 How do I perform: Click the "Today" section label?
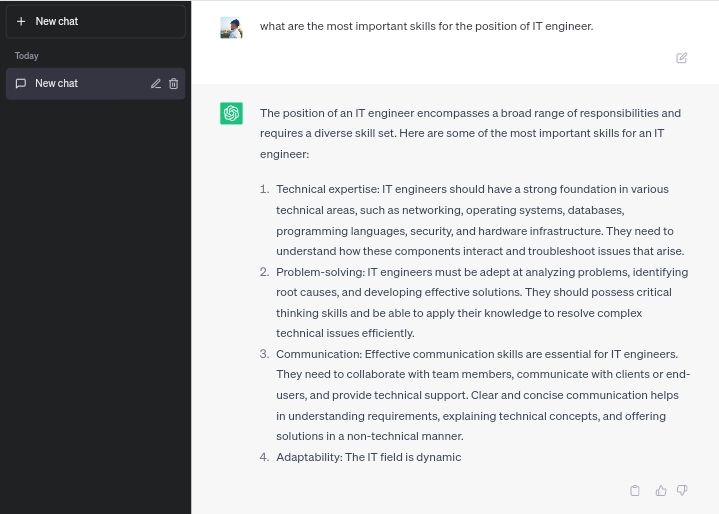point(27,56)
